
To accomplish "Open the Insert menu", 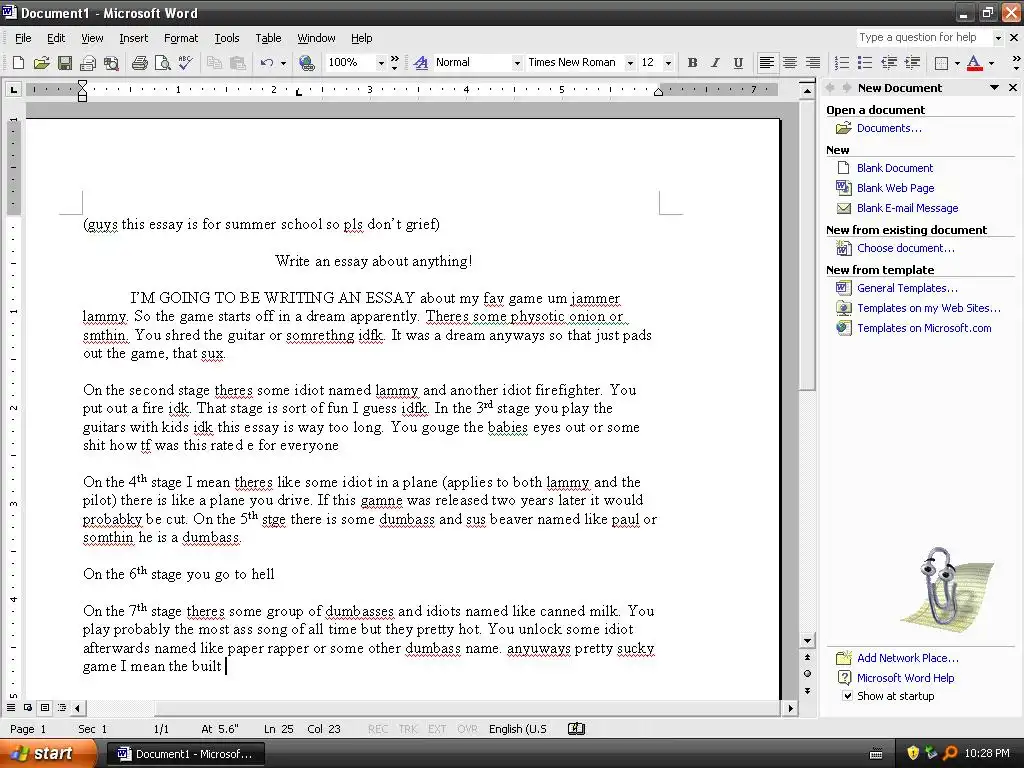I will click(133, 38).
